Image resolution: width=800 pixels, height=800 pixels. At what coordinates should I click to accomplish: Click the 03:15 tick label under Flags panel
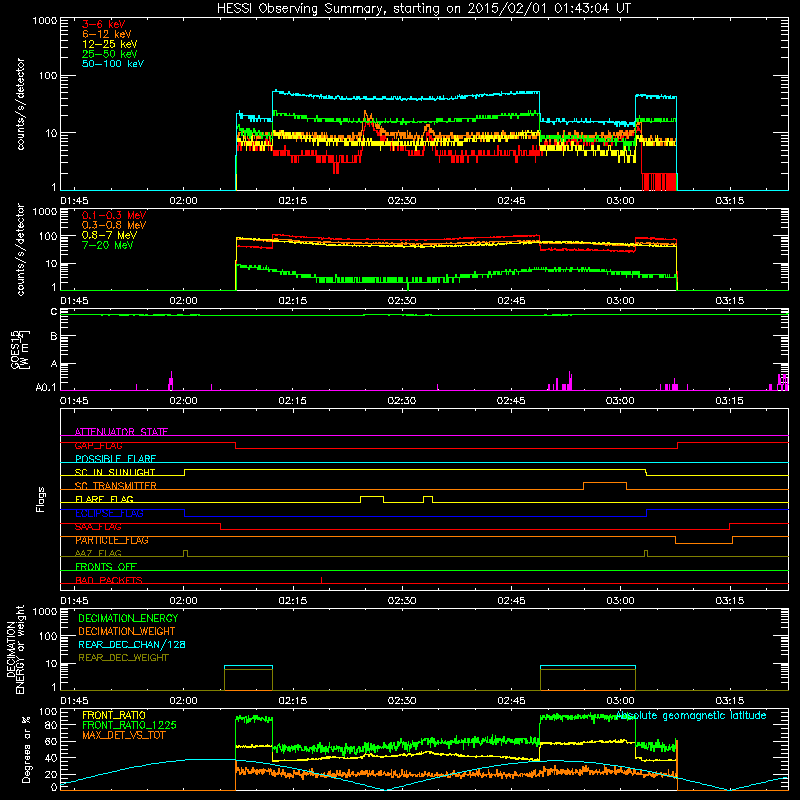tap(730, 601)
